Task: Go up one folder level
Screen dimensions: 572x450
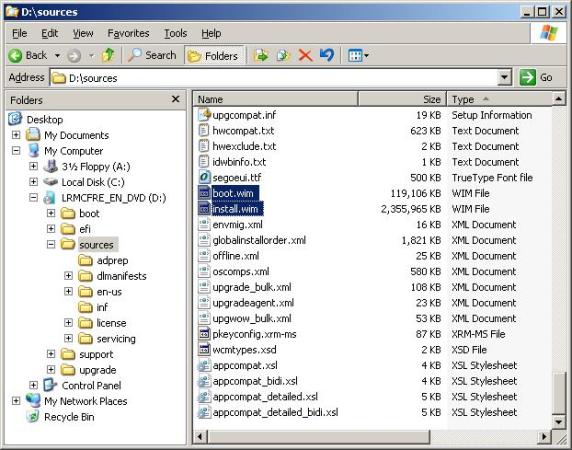Action: [108, 55]
